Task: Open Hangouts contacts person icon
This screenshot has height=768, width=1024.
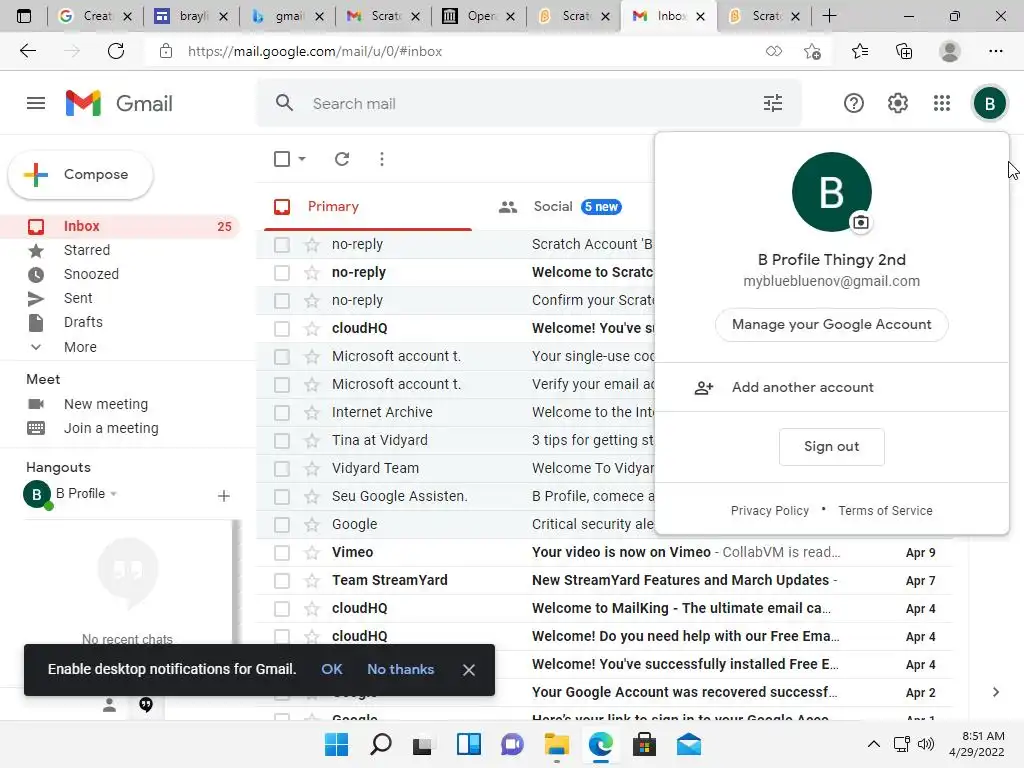Action: click(110, 705)
